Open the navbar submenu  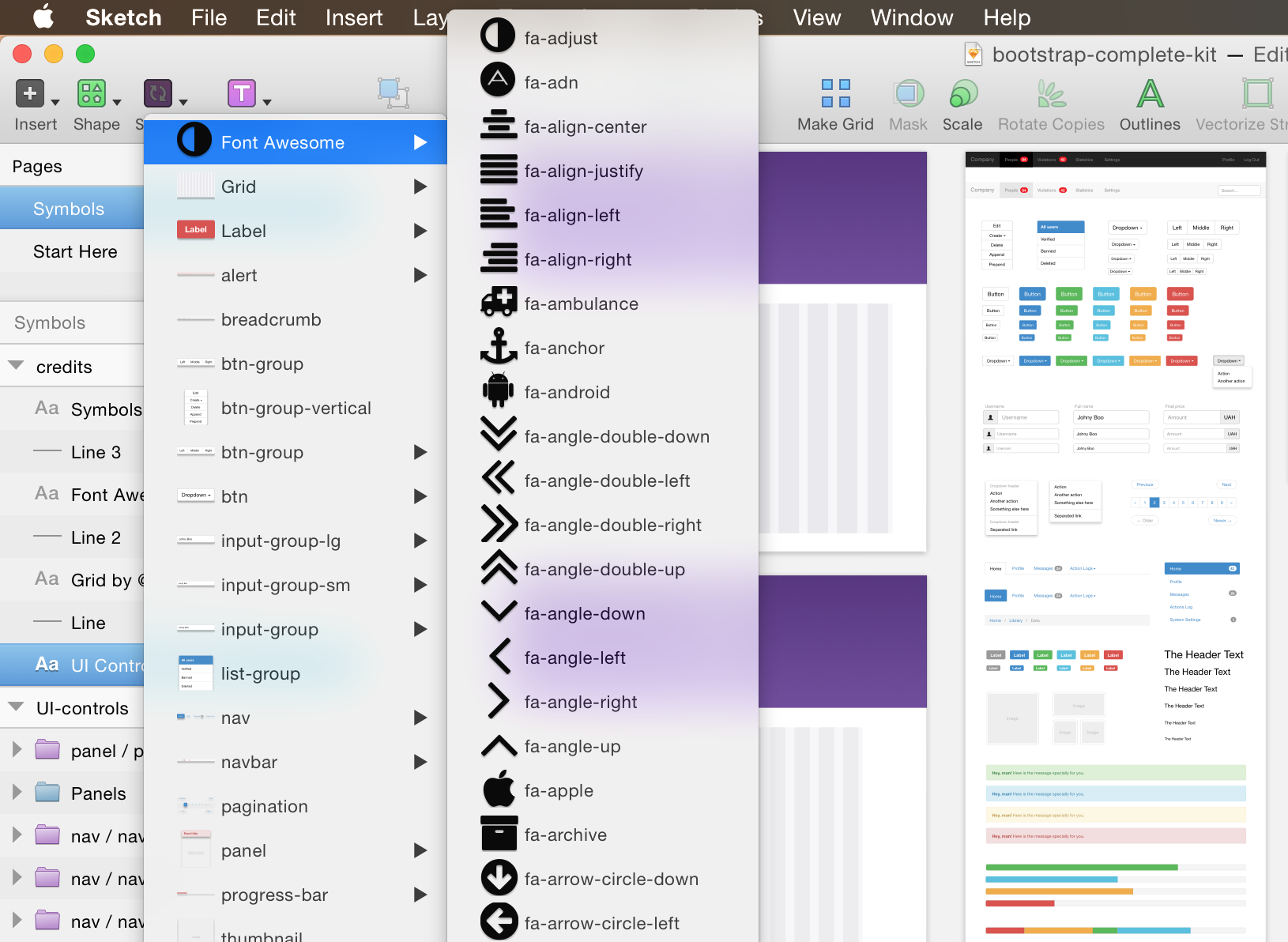(x=296, y=762)
